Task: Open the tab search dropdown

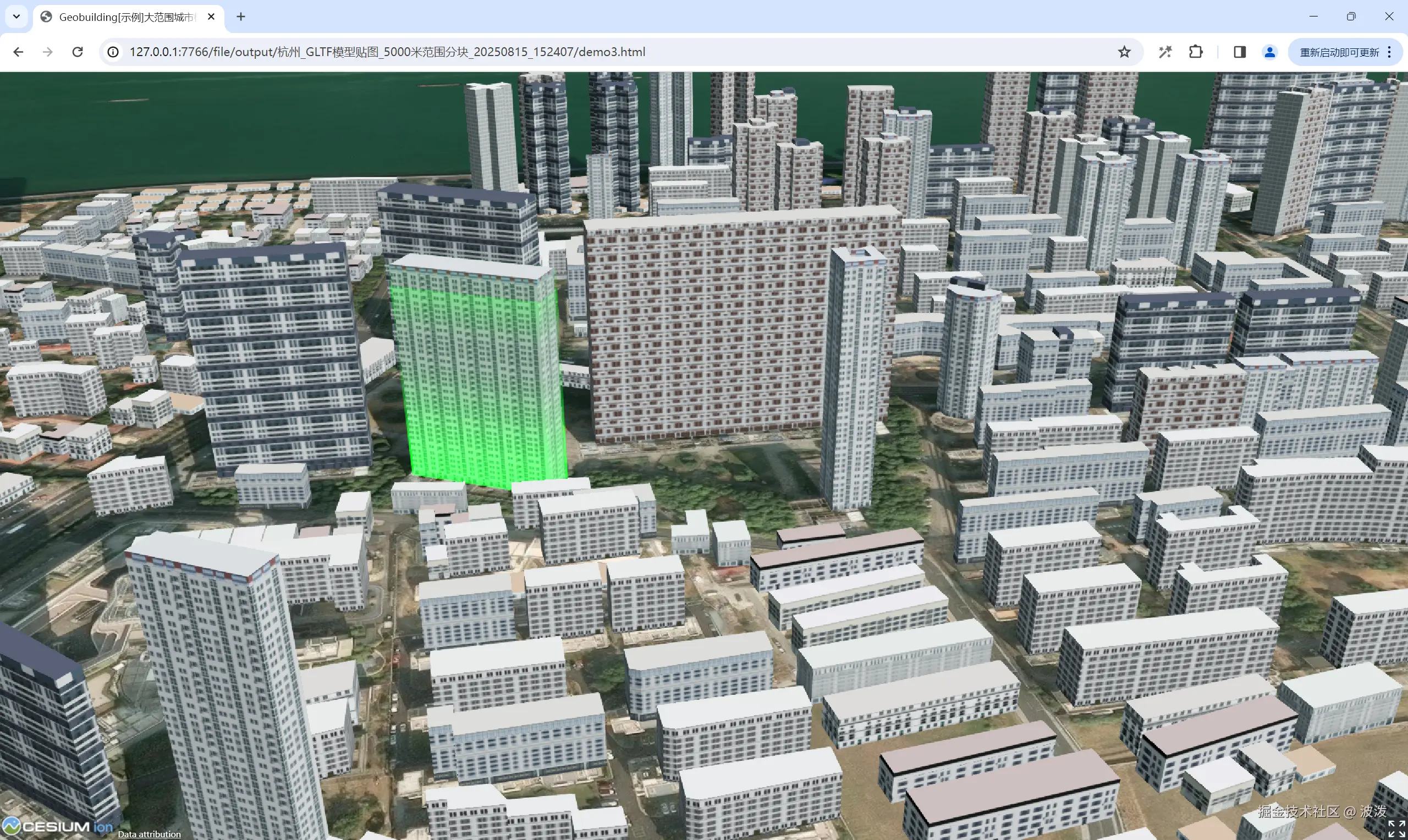Action: (x=16, y=16)
